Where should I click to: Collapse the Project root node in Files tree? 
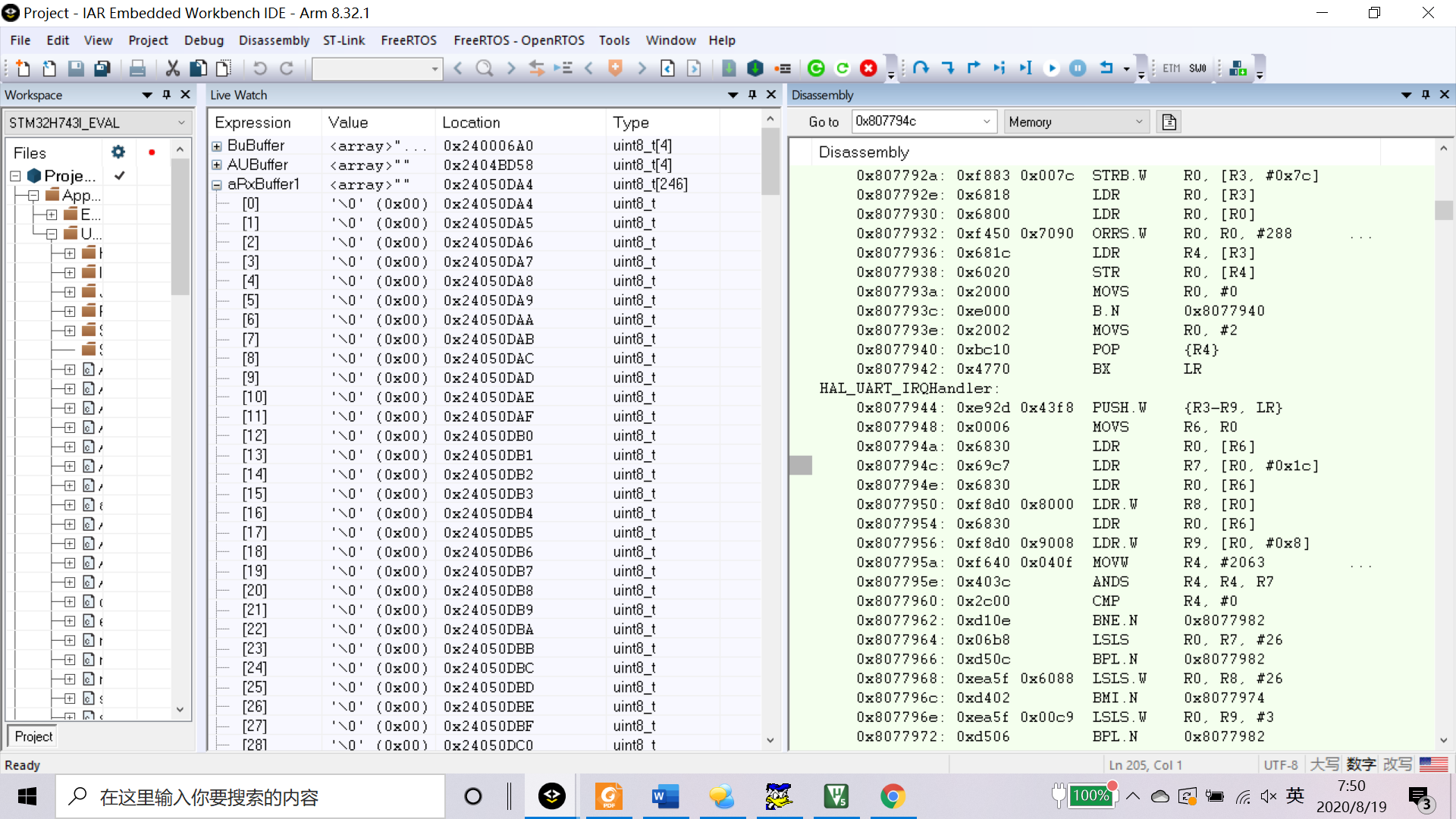(15, 176)
